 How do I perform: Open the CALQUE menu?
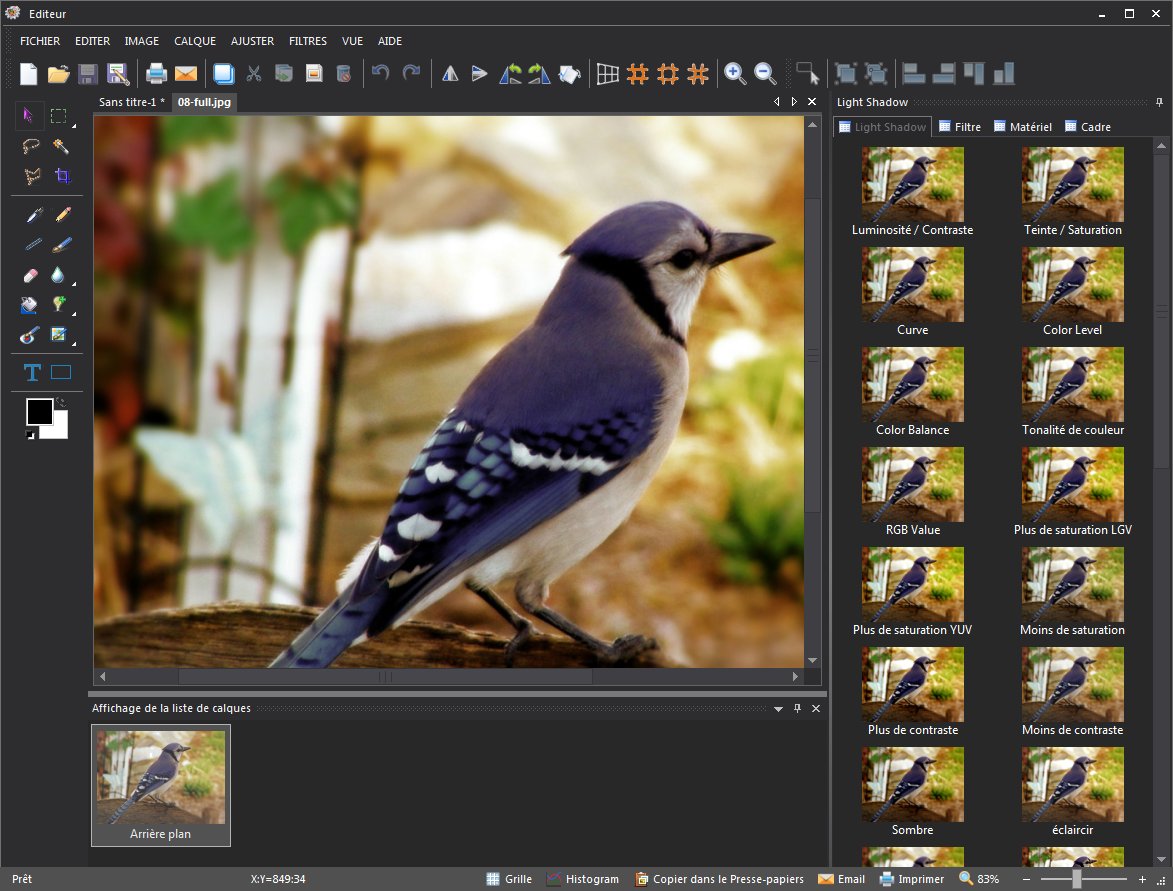pos(195,41)
